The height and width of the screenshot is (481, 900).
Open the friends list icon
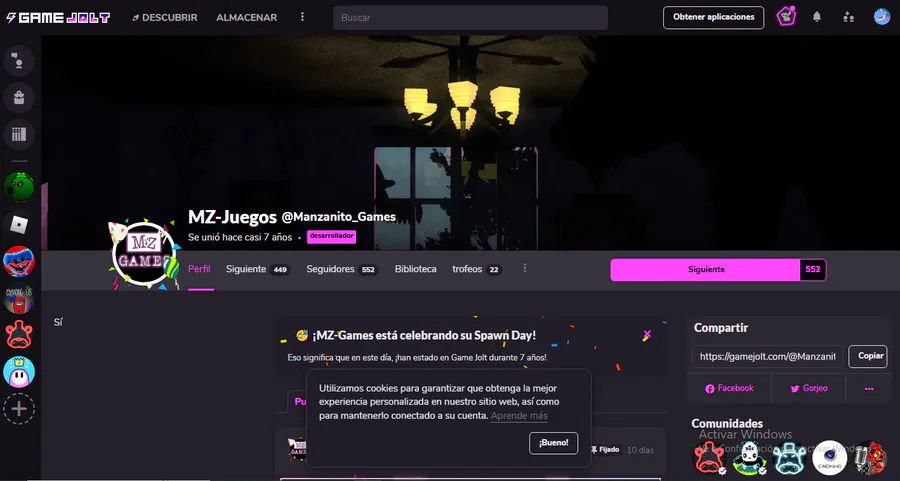point(848,17)
